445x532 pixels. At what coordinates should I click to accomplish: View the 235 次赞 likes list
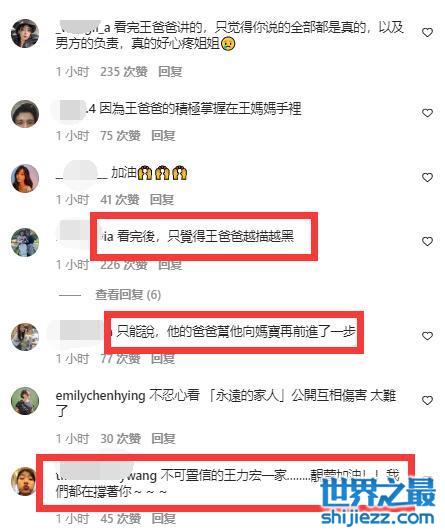(124, 72)
